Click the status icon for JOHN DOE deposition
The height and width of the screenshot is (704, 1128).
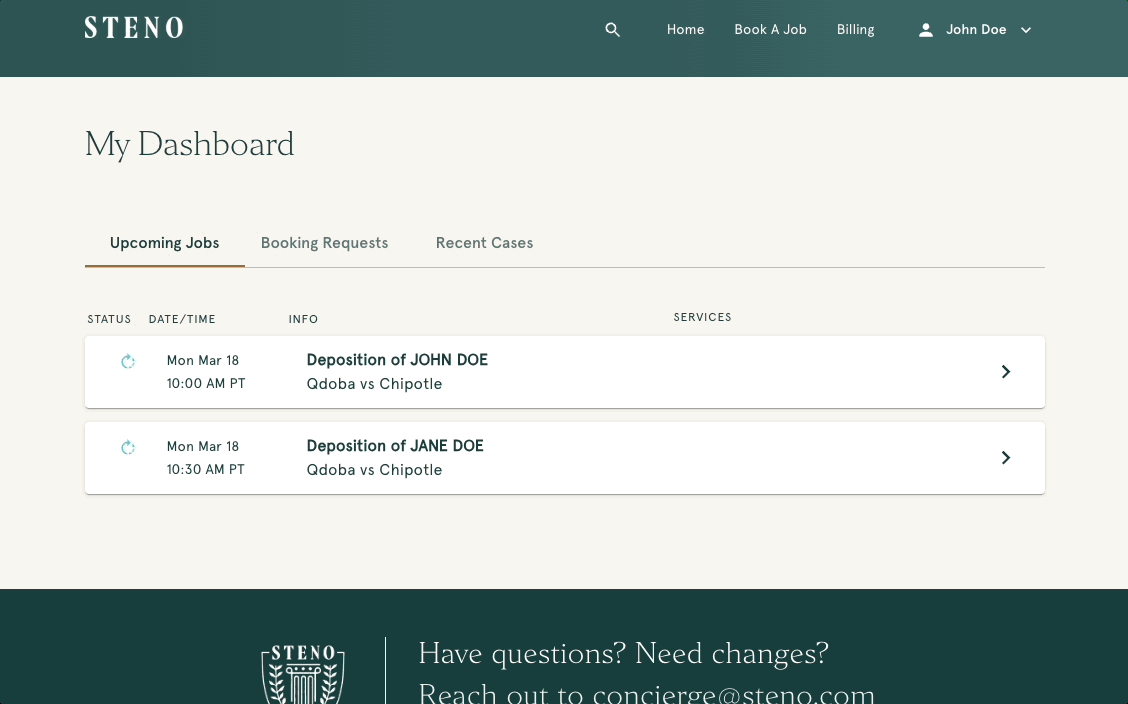click(x=128, y=362)
